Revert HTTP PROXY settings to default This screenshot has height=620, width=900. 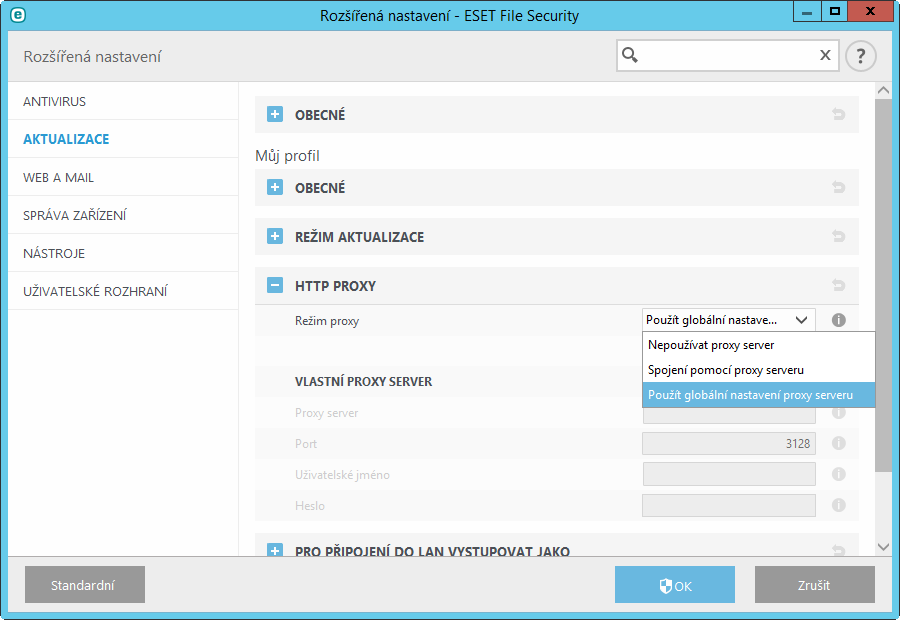(x=839, y=285)
